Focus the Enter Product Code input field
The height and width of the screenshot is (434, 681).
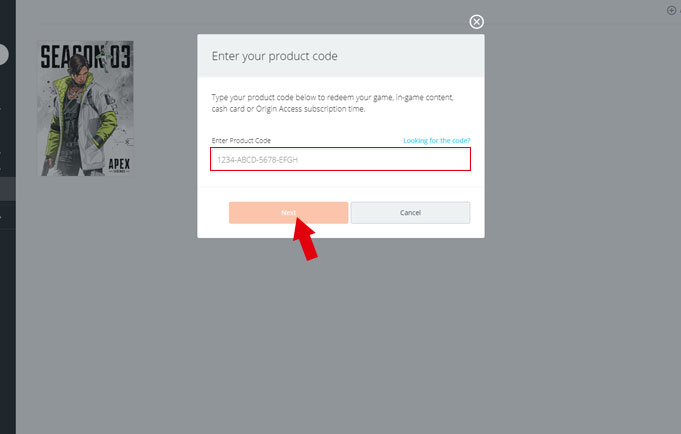point(340,159)
